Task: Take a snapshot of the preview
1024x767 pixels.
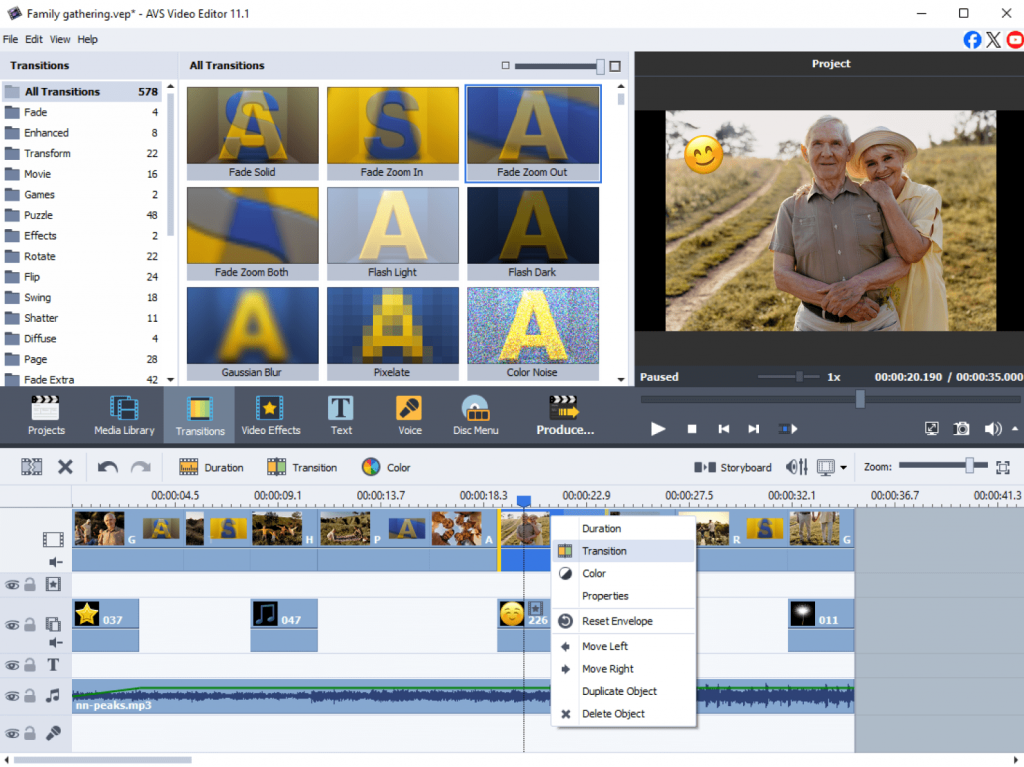Action: coord(961,428)
